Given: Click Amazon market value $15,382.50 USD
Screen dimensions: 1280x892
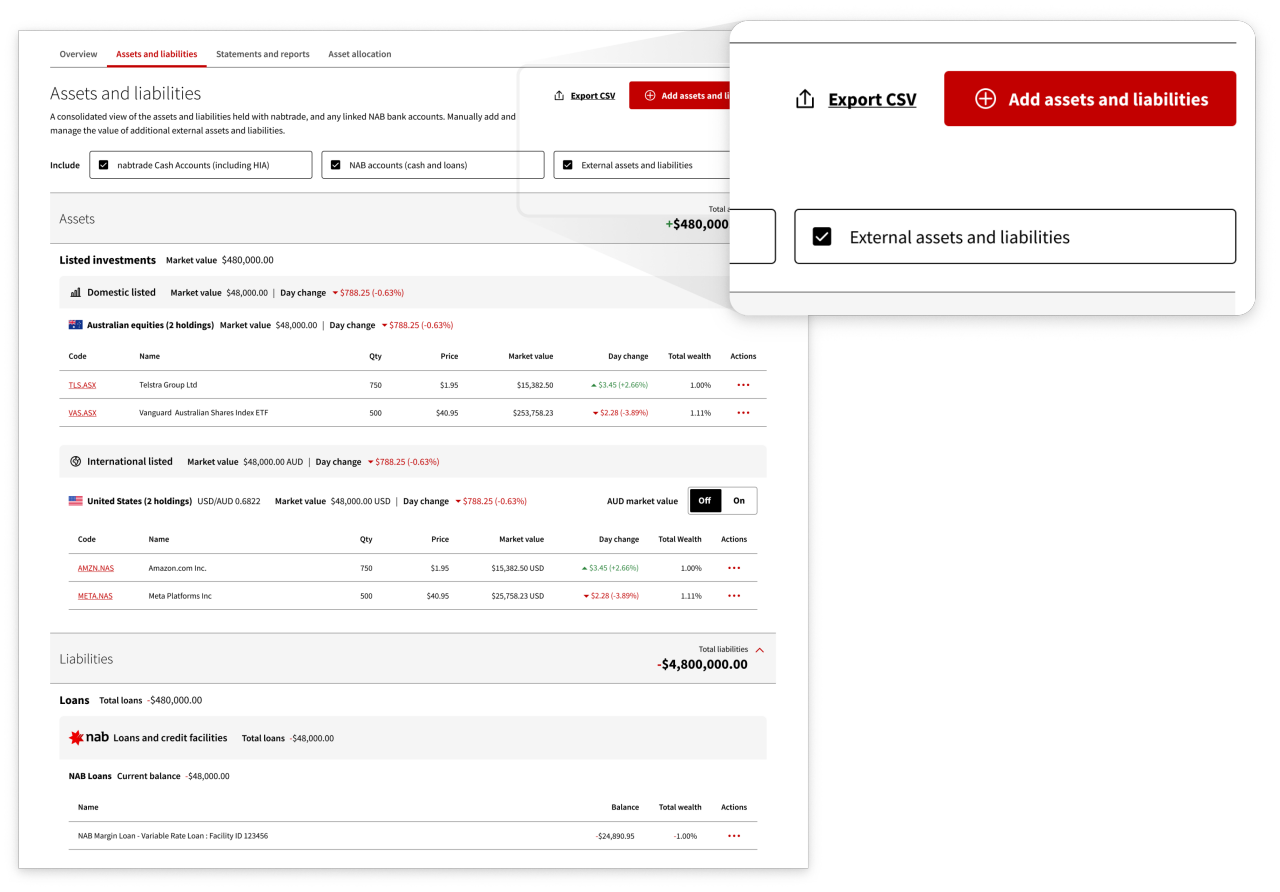Looking at the screenshot, I should tap(518, 568).
